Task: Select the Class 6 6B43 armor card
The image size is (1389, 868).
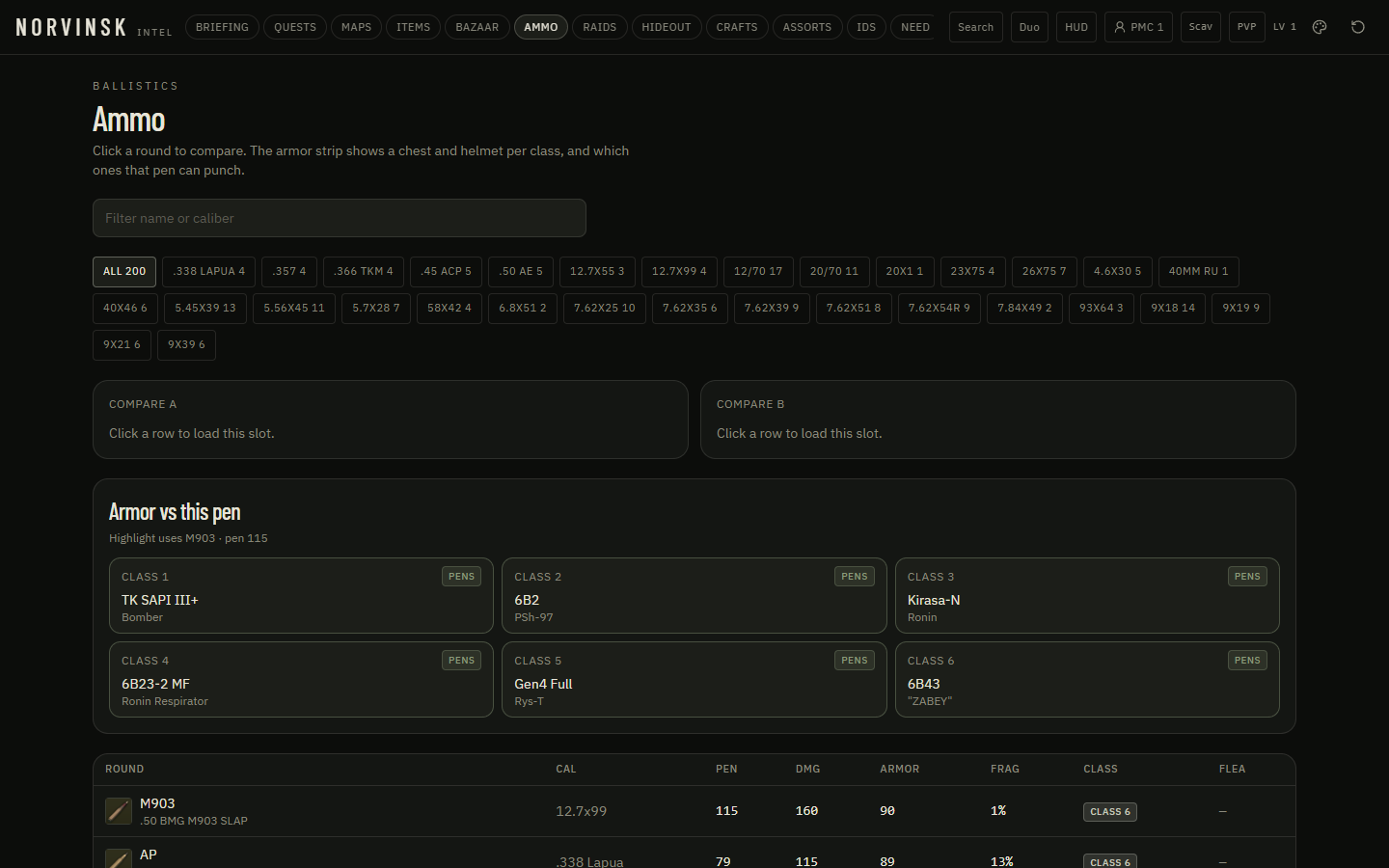Action: (x=1087, y=680)
